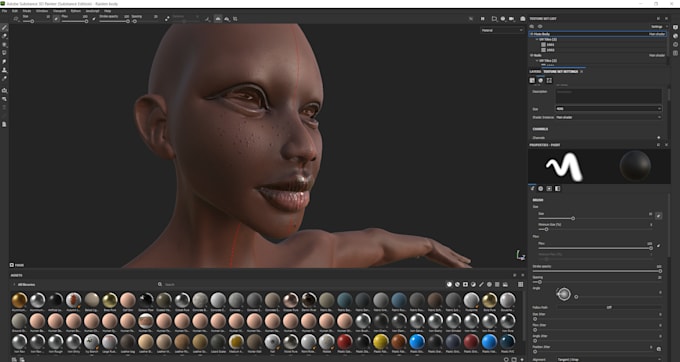Toggle pause rendering button in toolbar

click(483, 19)
